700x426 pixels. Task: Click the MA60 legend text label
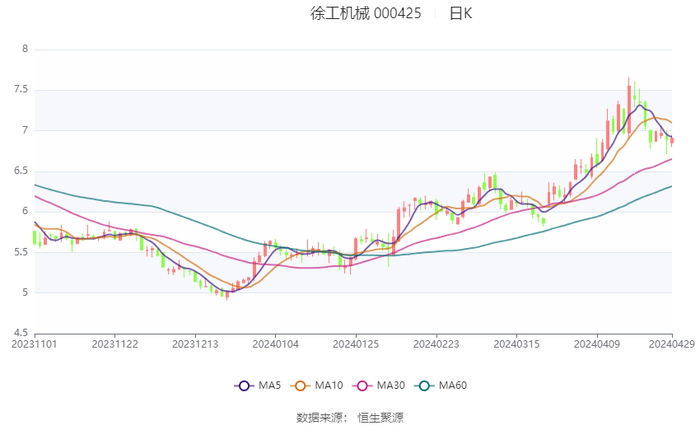[x=453, y=386]
